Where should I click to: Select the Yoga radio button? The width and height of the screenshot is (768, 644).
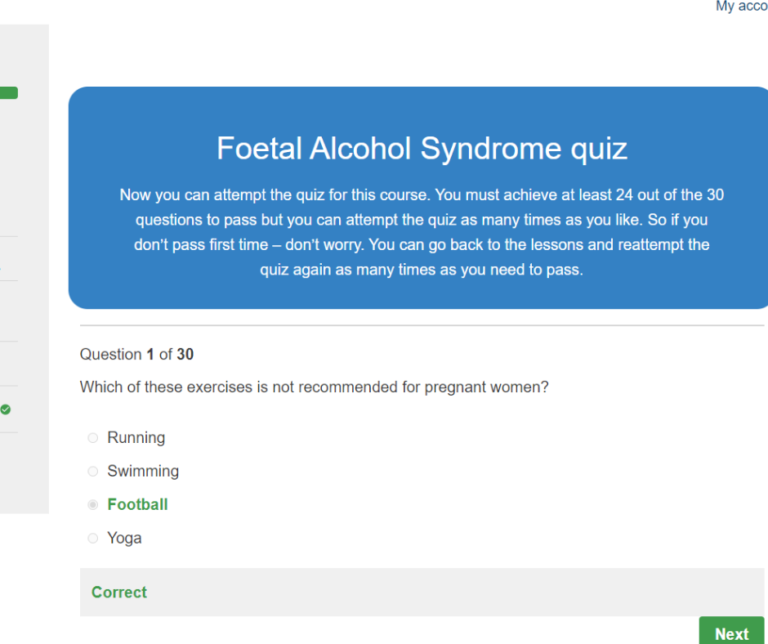click(x=93, y=538)
